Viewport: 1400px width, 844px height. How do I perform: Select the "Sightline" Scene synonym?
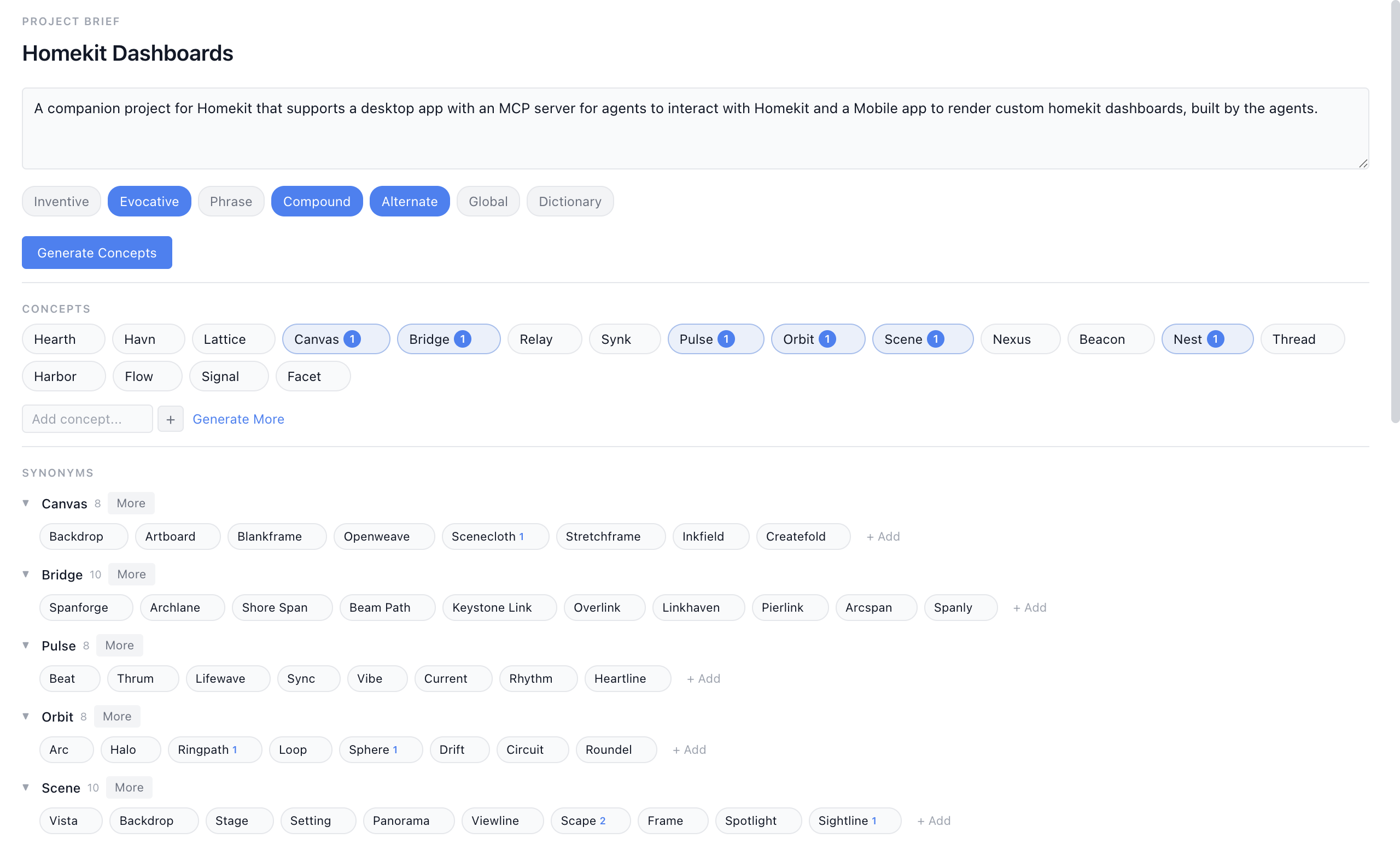click(x=854, y=820)
